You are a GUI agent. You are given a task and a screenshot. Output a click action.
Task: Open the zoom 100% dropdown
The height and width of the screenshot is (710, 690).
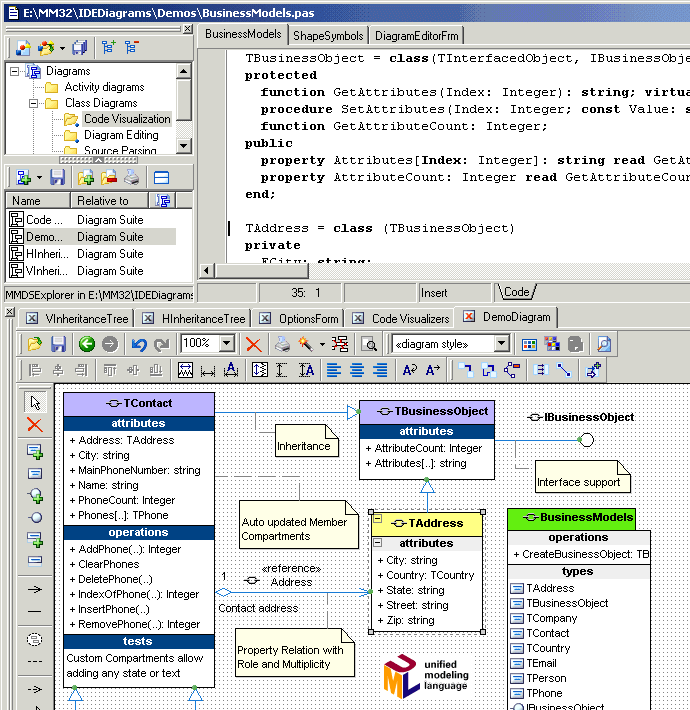(x=226, y=344)
